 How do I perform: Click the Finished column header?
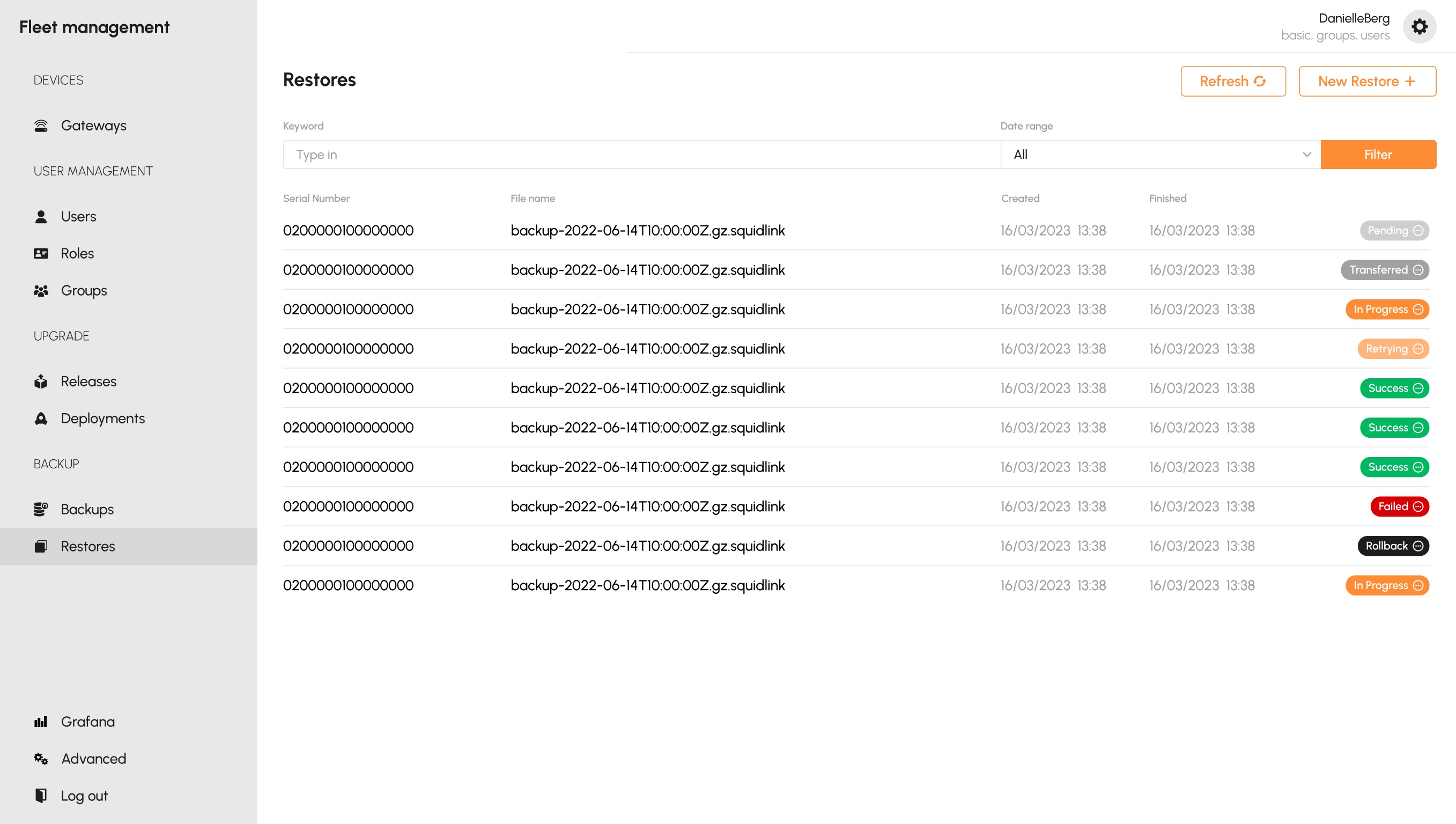tap(1167, 198)
